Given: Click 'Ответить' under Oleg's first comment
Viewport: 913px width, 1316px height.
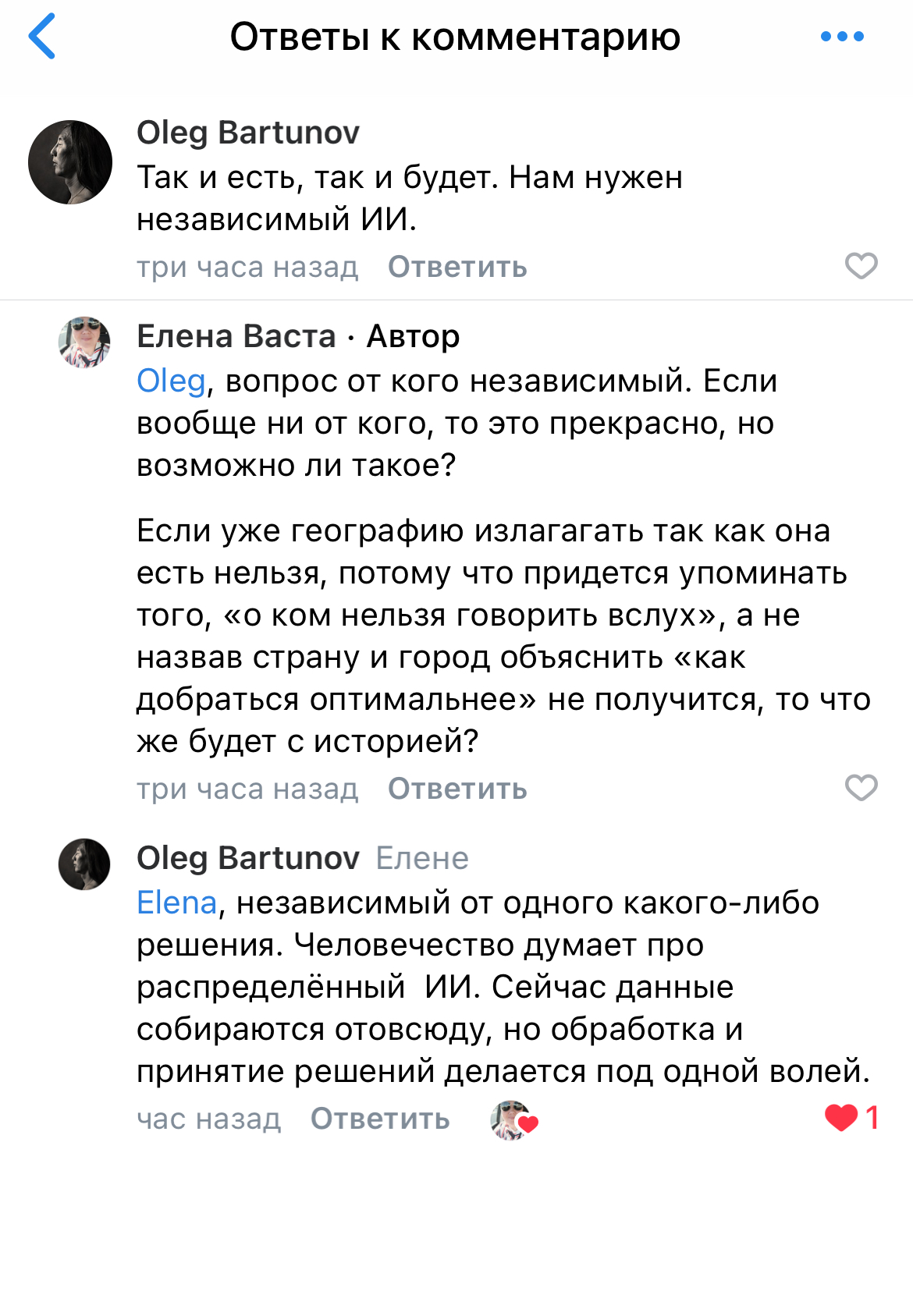Looking at the screenshot, I should (457, 268).
